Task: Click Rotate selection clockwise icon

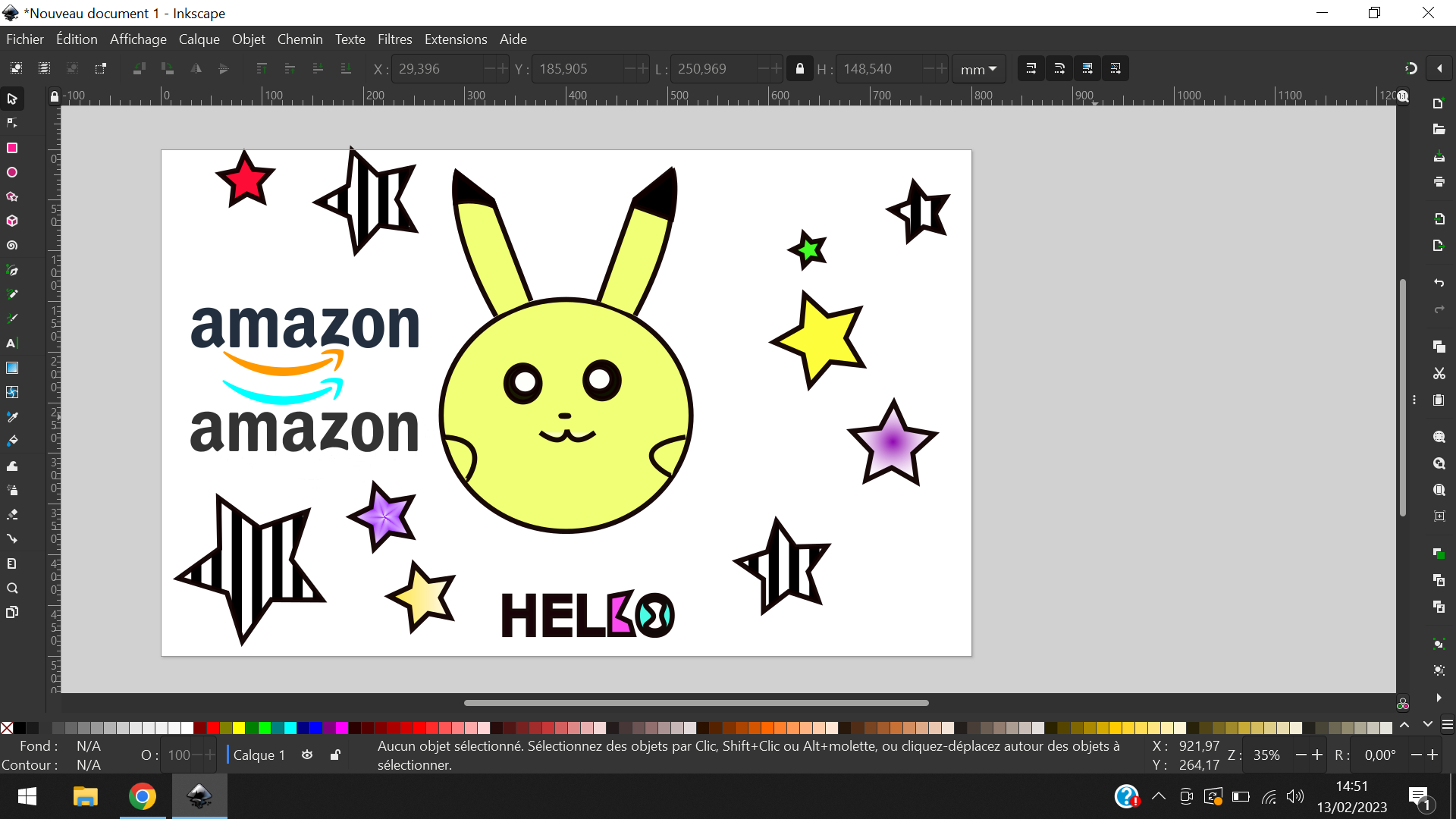Action: (x=168, y=68)
